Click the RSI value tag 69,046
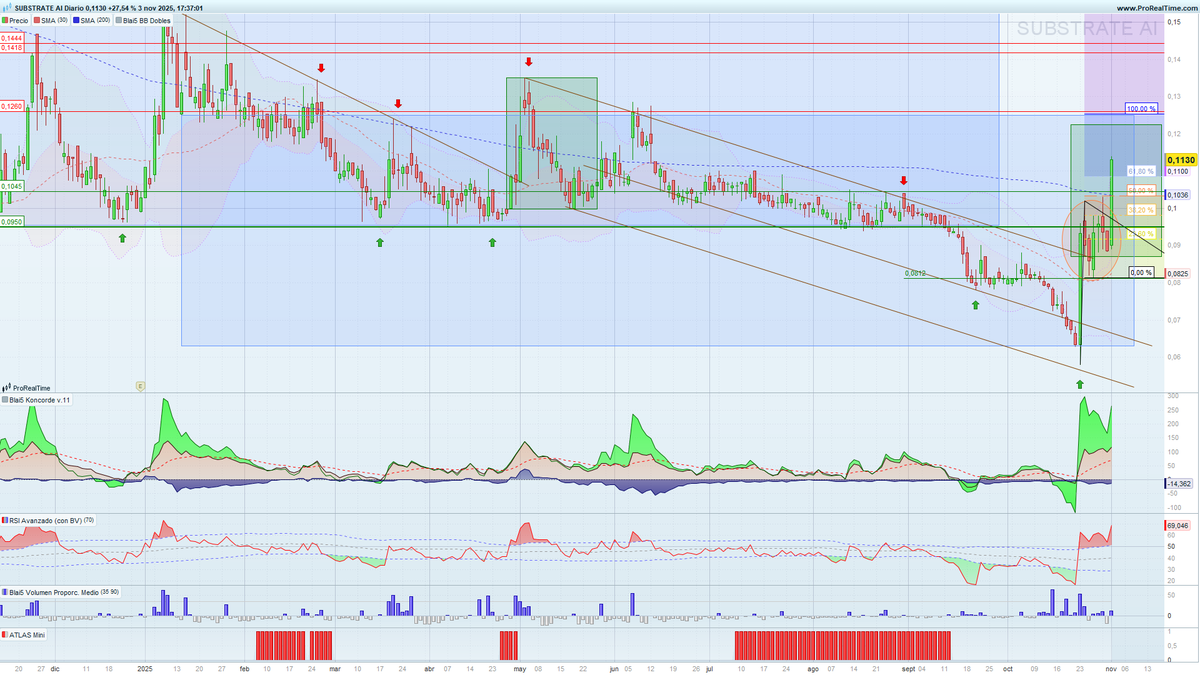Viewport: 1200px width, 675px height. [1178, 525]
